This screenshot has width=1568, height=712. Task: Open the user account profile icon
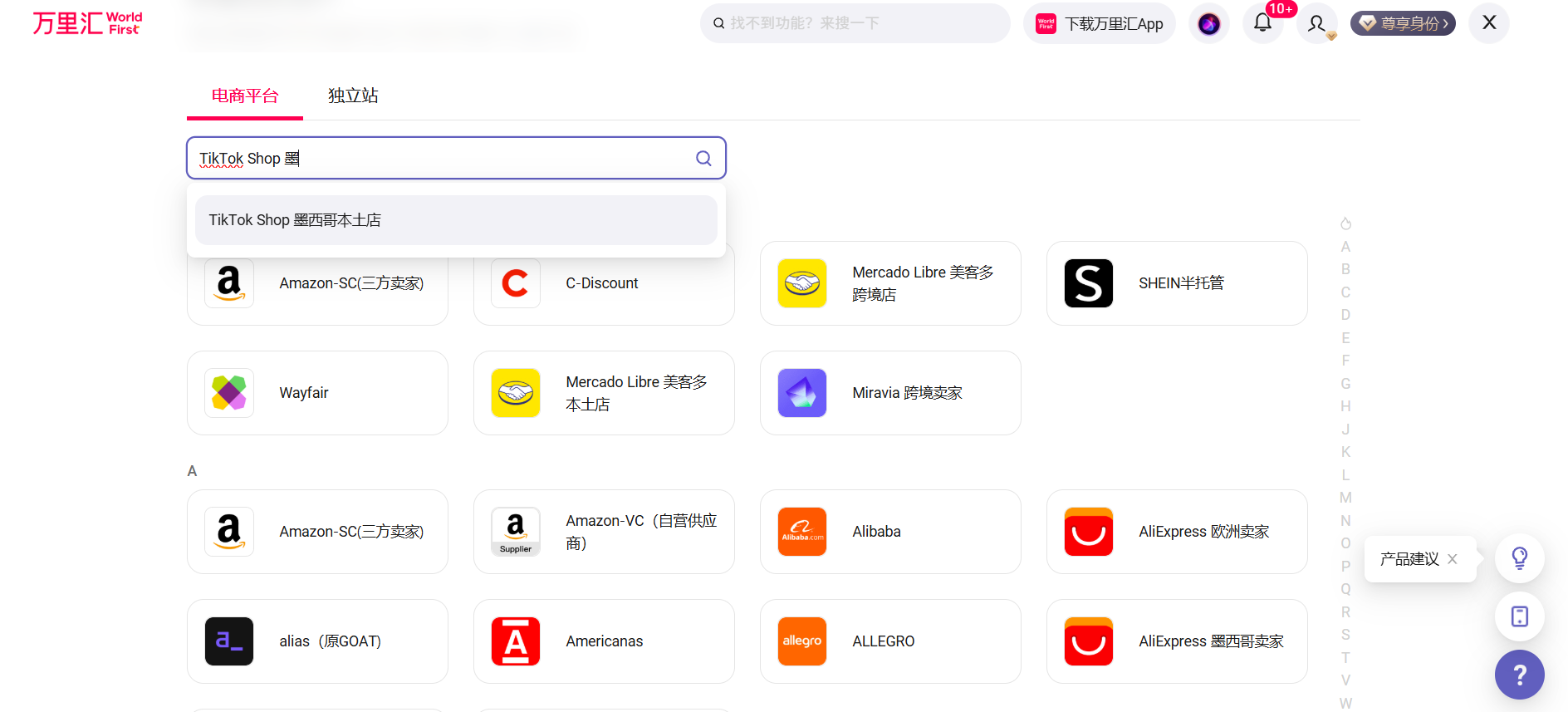(x=1316, y=23)
